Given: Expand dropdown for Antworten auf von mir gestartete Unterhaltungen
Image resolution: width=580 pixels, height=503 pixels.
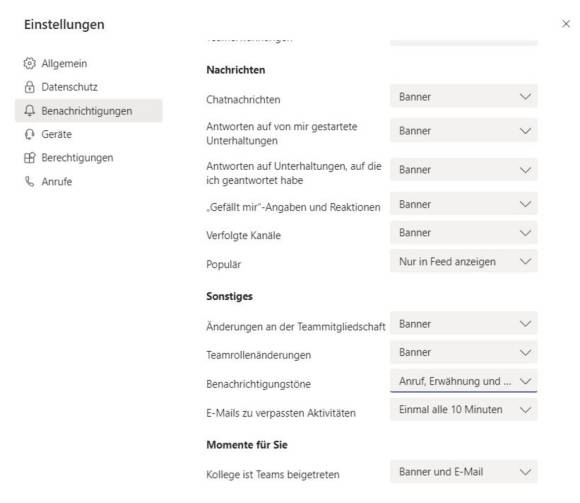Looking at the screenshot, I should click(x=463, y=131).
